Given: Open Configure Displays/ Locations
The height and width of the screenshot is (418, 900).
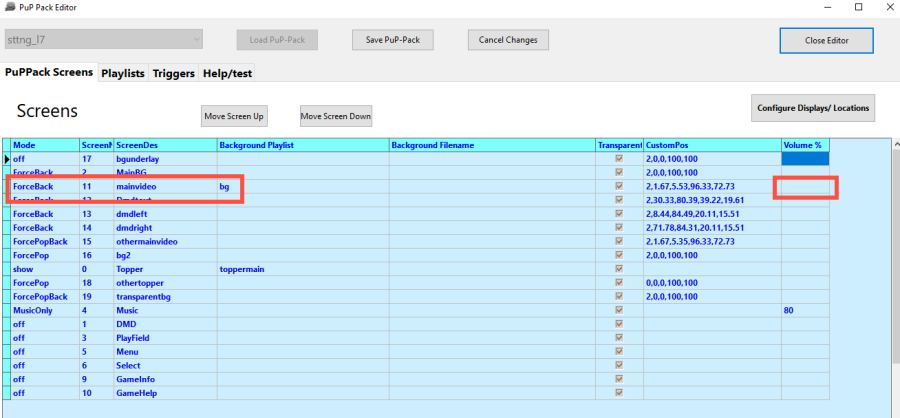Looking at the screenshot, I should [813, 108].
